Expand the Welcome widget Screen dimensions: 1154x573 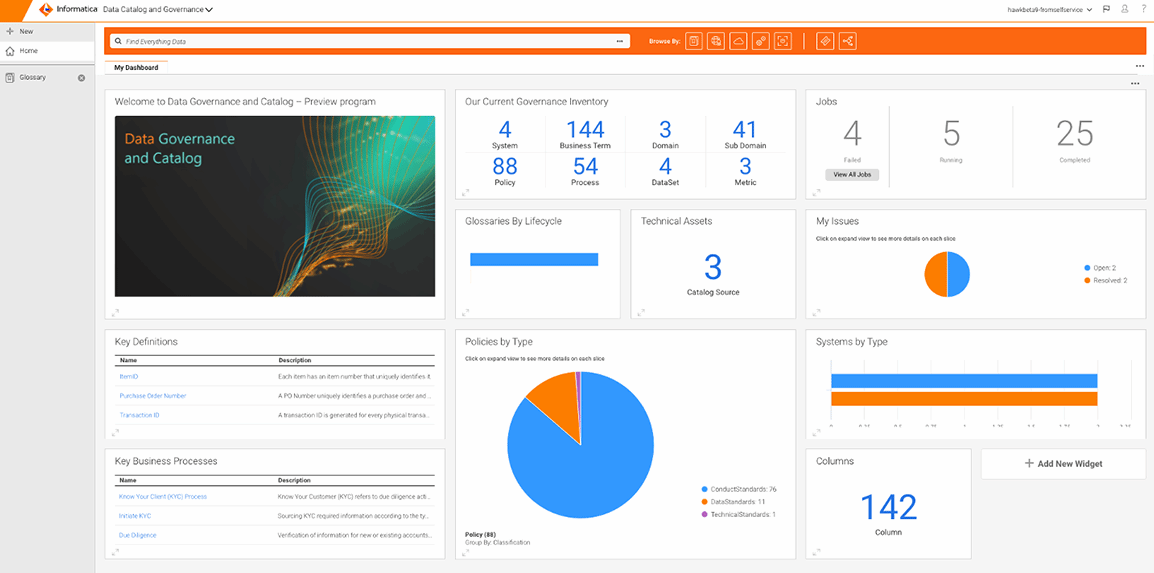pyautogui.click(x=115, y=313)
